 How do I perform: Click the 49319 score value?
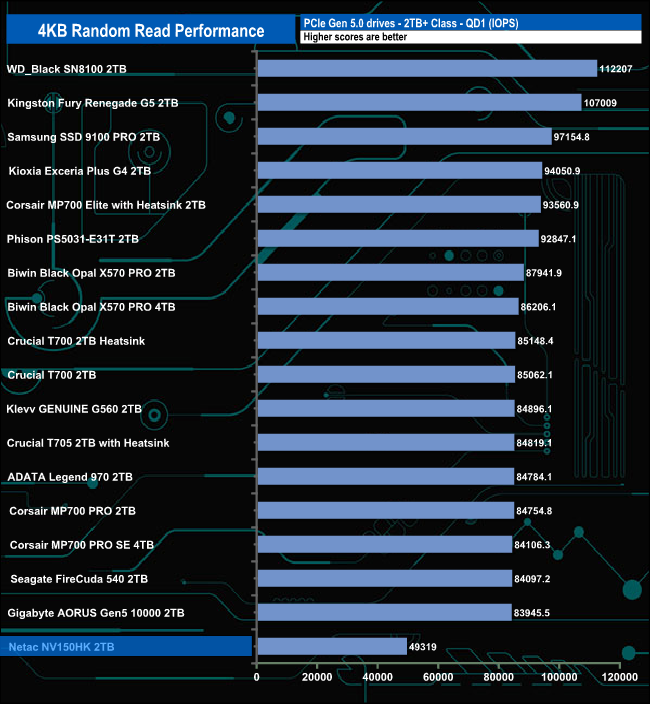pyautogui.click(x=422, y=647)
